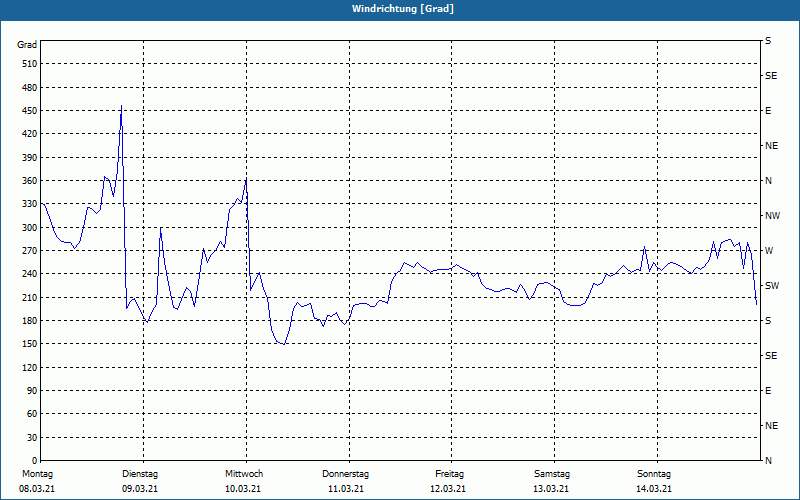The image size is (800, 500).
Task: Click the E compass label beside 90 gridline
Action: (768, 391)
